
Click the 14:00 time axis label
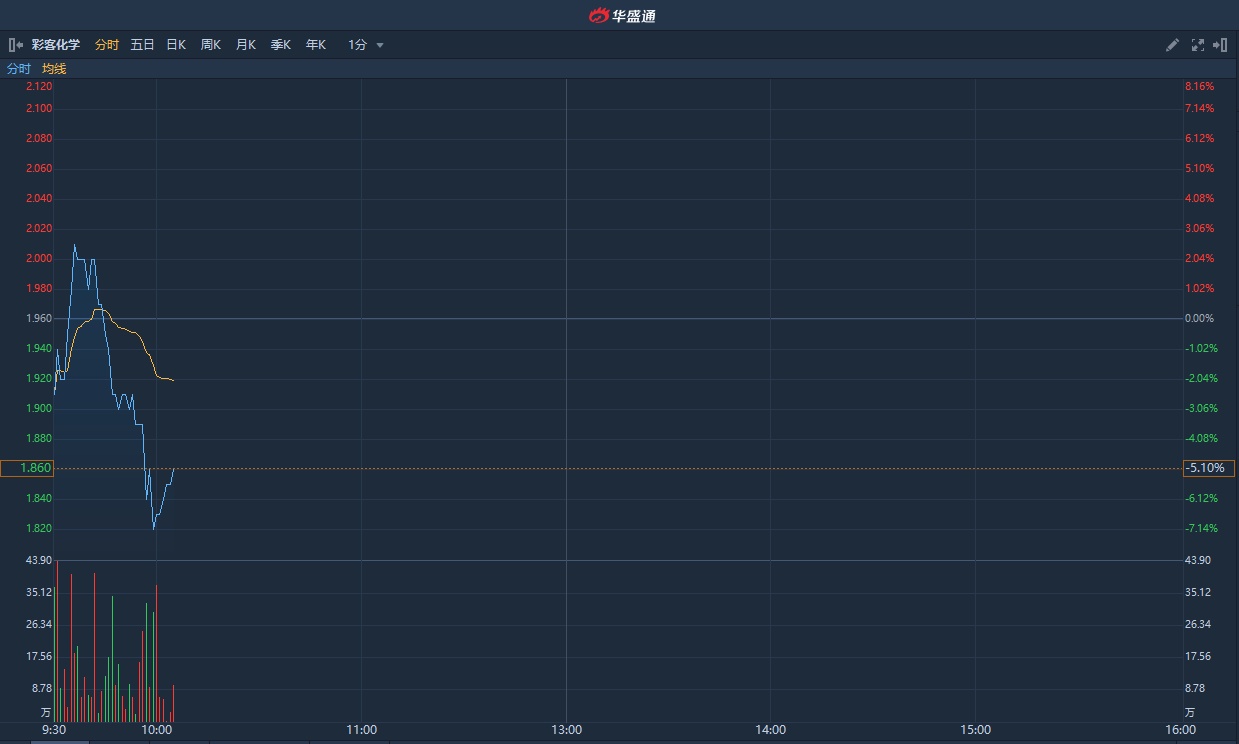pos(771,730)
